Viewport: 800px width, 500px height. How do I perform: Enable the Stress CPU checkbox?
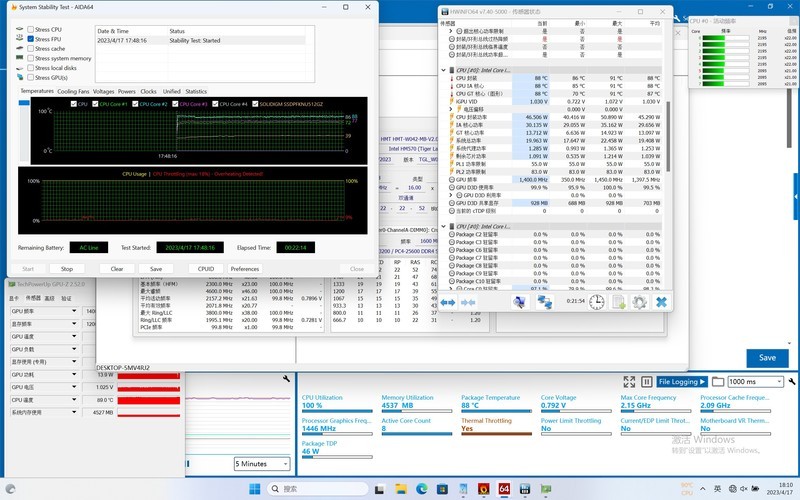point(30,30)
